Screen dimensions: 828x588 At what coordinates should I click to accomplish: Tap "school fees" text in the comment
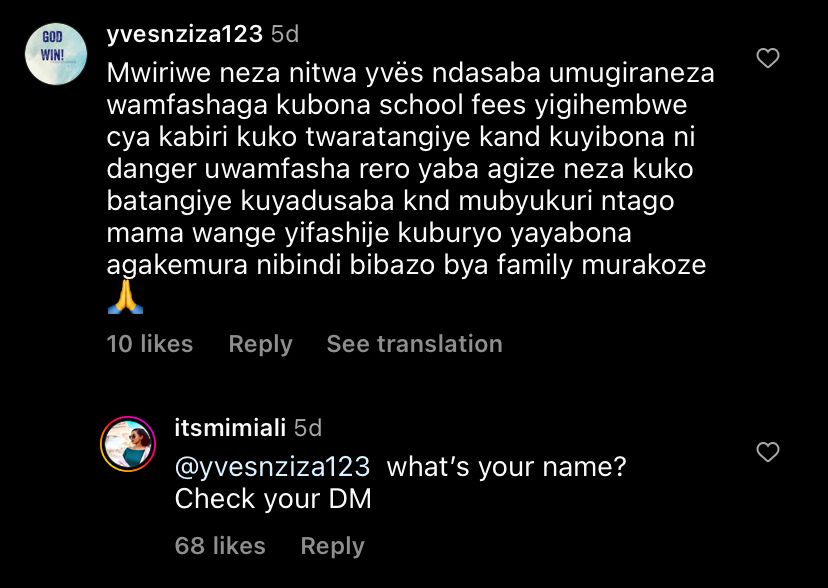[453, 105]
